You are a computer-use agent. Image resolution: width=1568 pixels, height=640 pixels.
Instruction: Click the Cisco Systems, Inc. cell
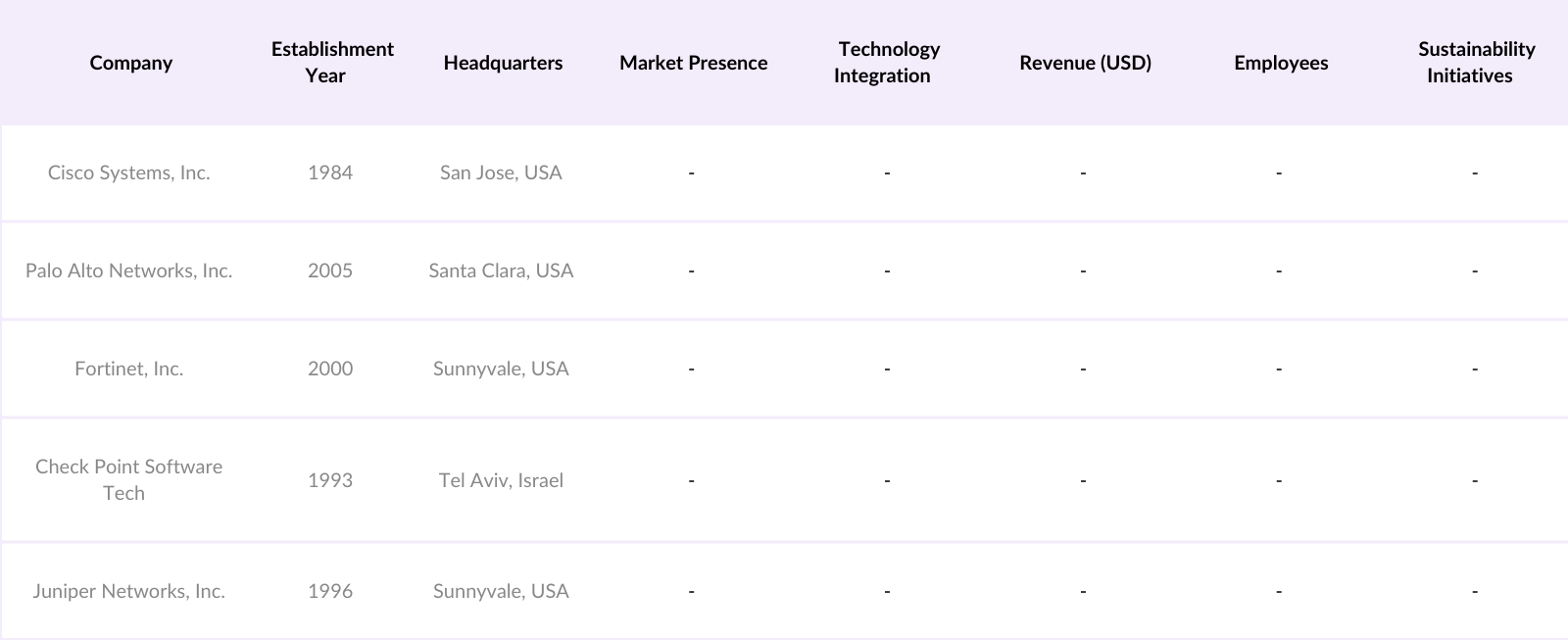pyautogui.click(x=129, y=172)
